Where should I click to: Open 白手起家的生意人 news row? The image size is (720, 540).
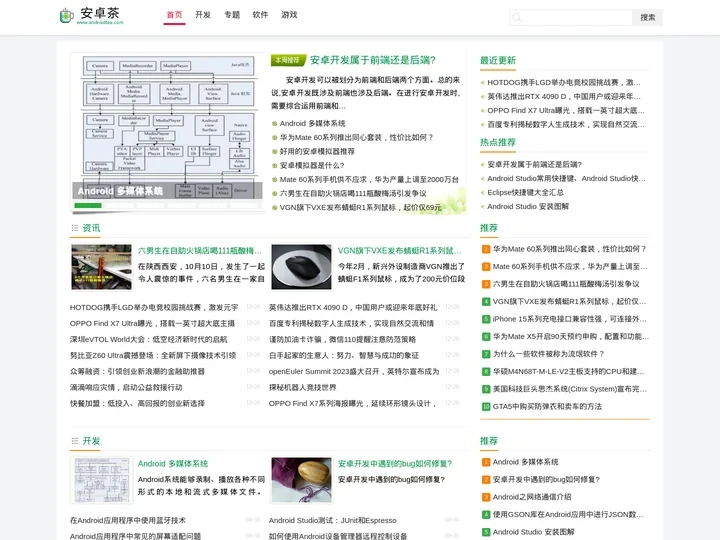coord(344,355)
